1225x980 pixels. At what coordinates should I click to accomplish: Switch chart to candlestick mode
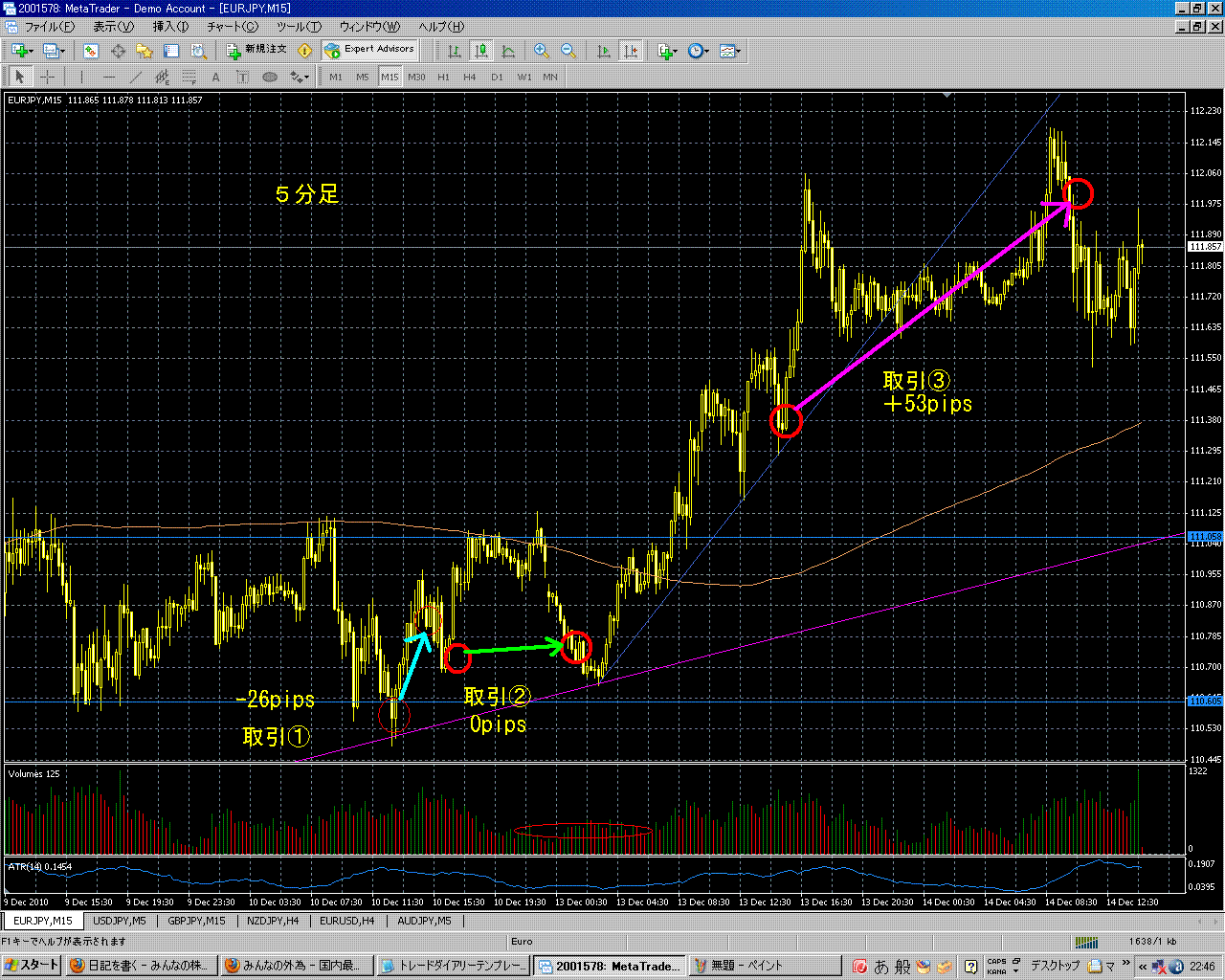point(481,51)
